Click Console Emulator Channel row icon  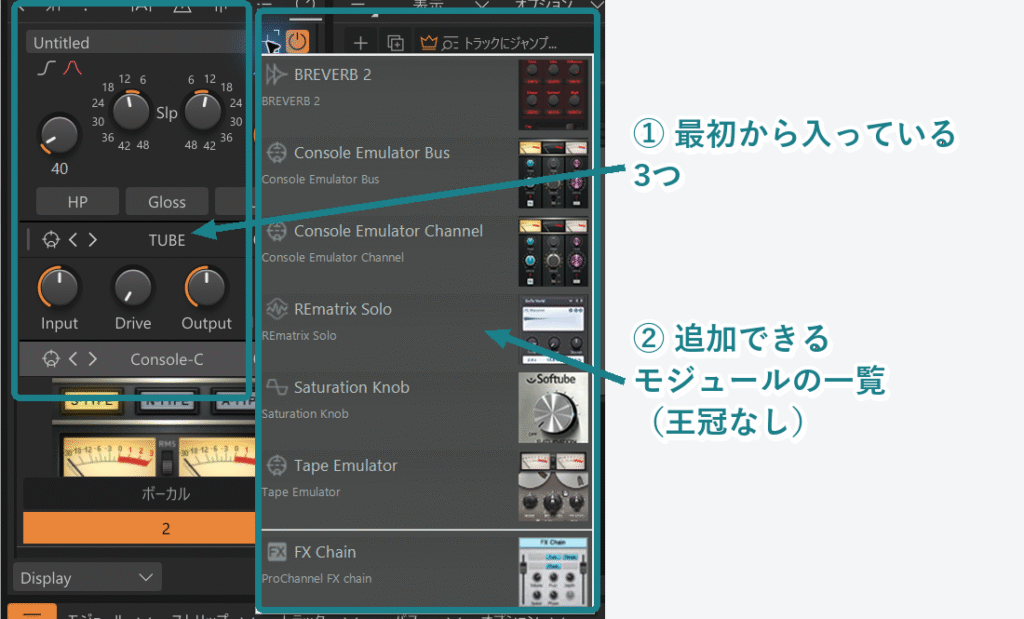[277, 231]
